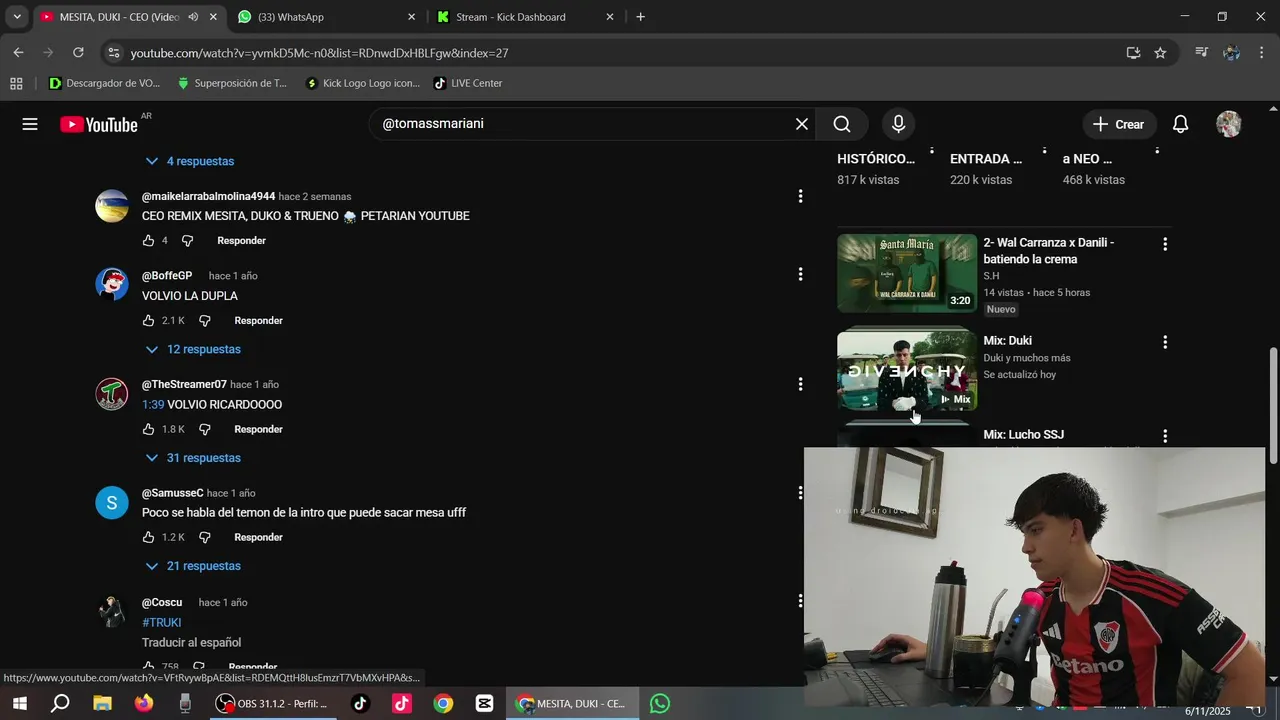Viewport: 1280px width, 720px height.
Task: Open the Windows Start menu
Action: click(x=19, y=703)
